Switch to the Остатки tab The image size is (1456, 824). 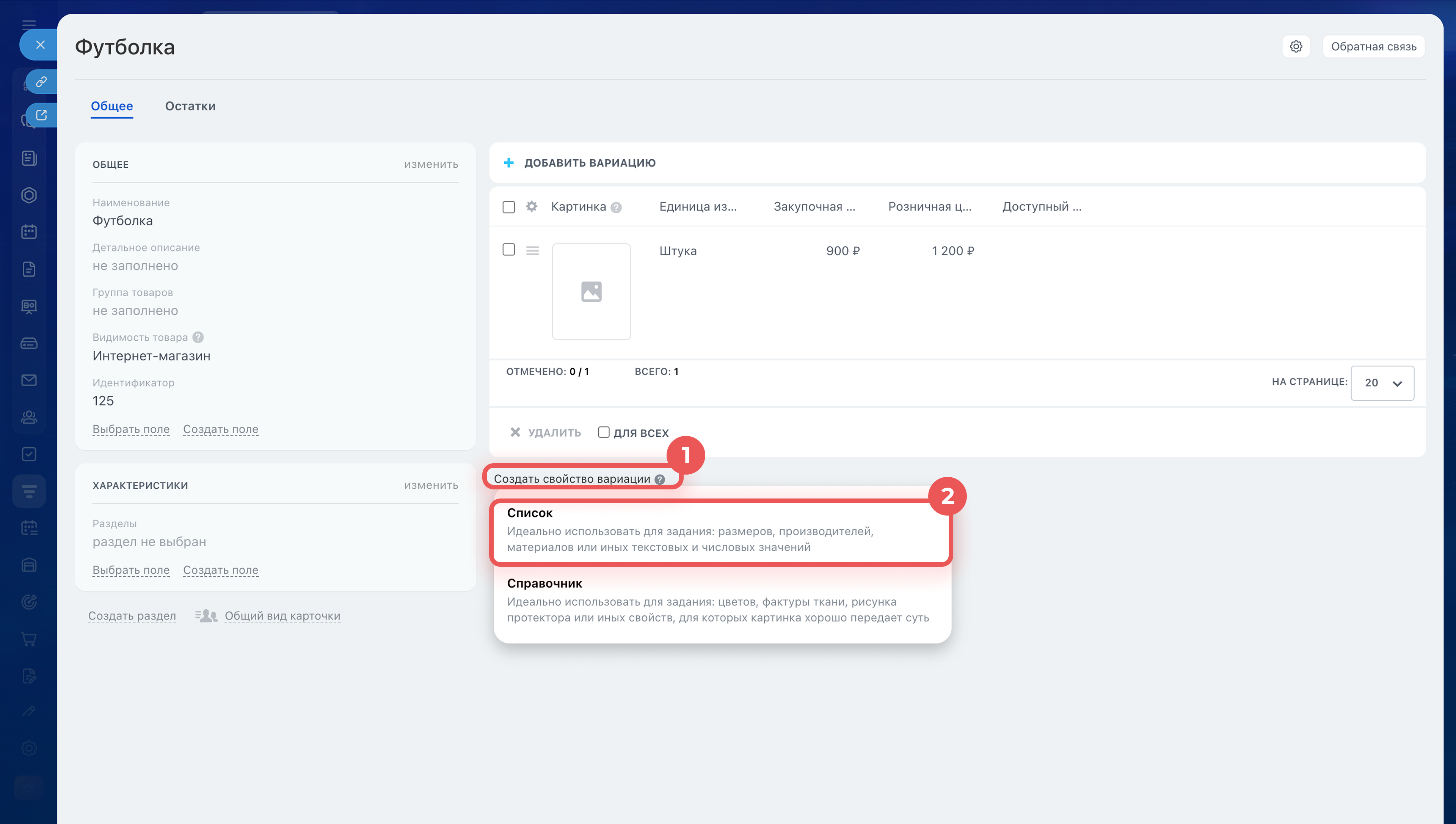pos(190,106)
